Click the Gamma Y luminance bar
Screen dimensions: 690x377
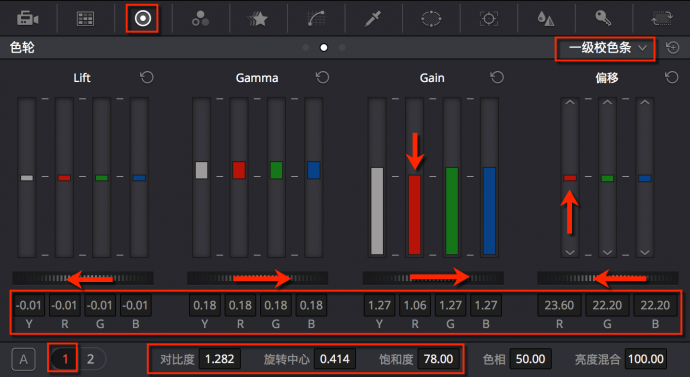click(x=202, y=177)
